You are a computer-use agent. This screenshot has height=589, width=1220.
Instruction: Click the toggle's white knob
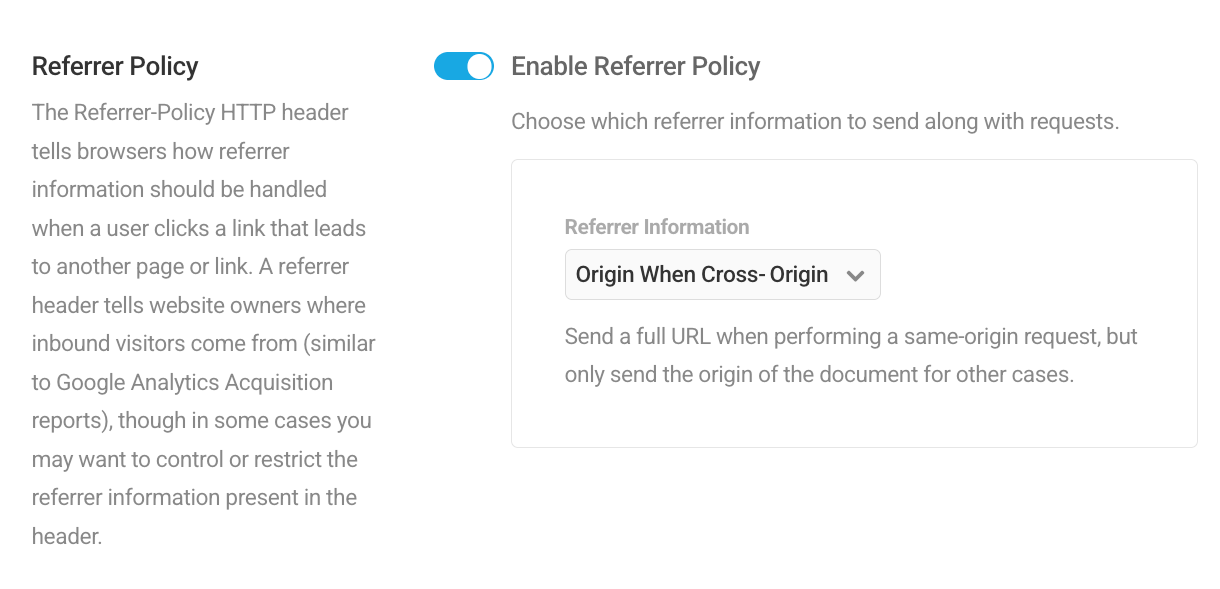[477, 66]
